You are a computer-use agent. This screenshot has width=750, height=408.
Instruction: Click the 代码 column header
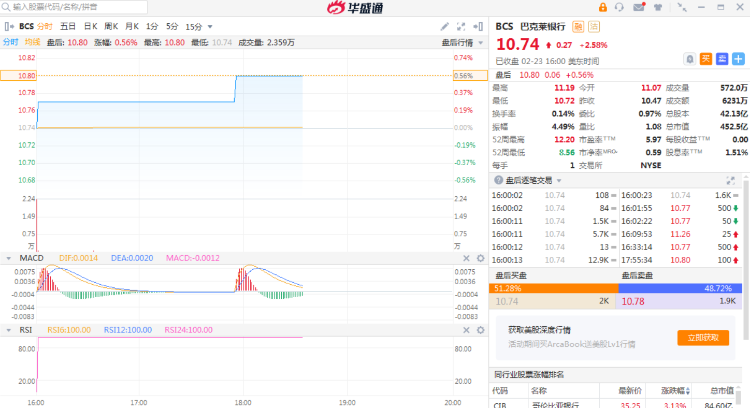click(500, 391)
